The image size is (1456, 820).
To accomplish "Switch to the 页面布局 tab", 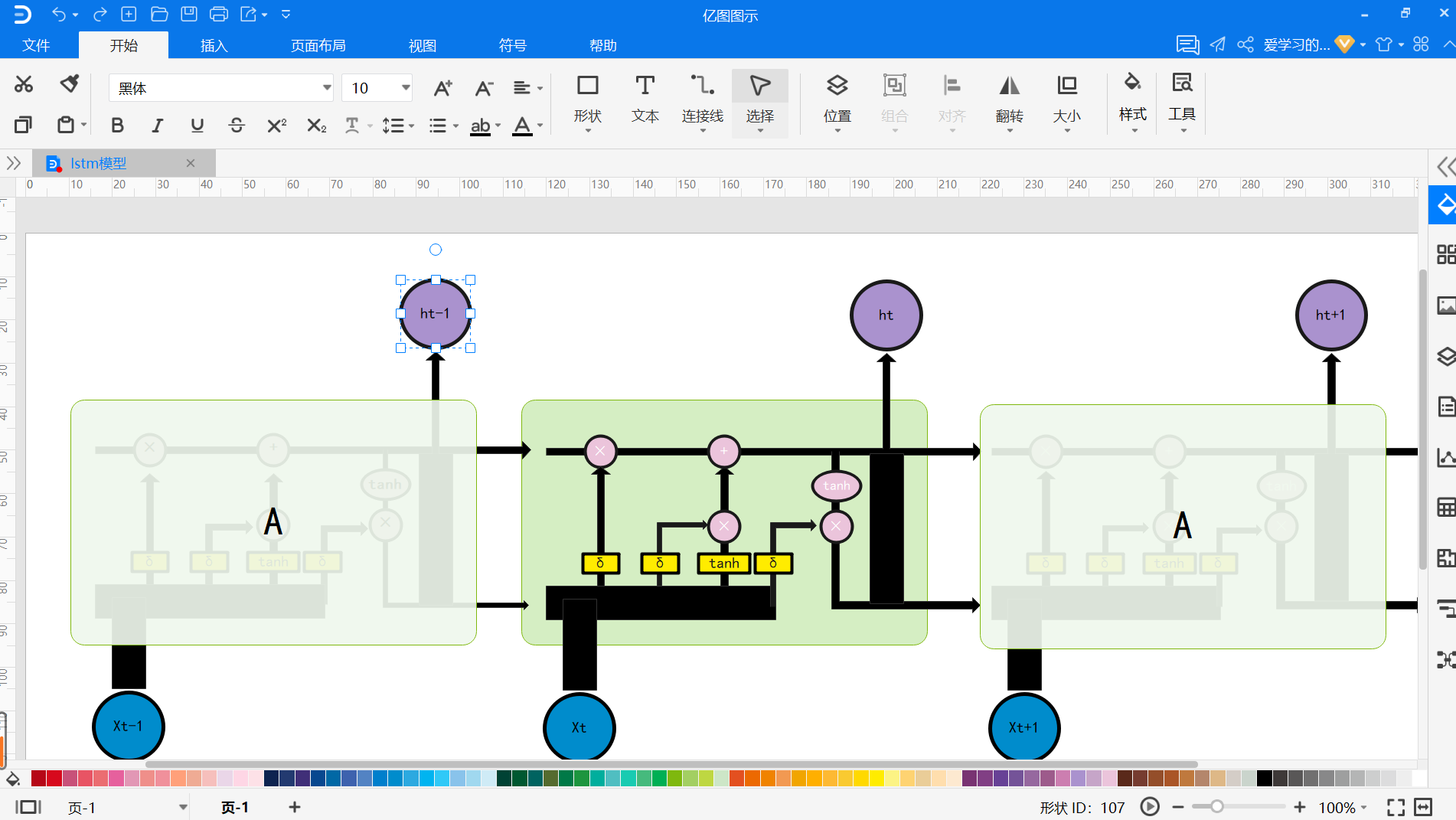I will coord(318,45).
